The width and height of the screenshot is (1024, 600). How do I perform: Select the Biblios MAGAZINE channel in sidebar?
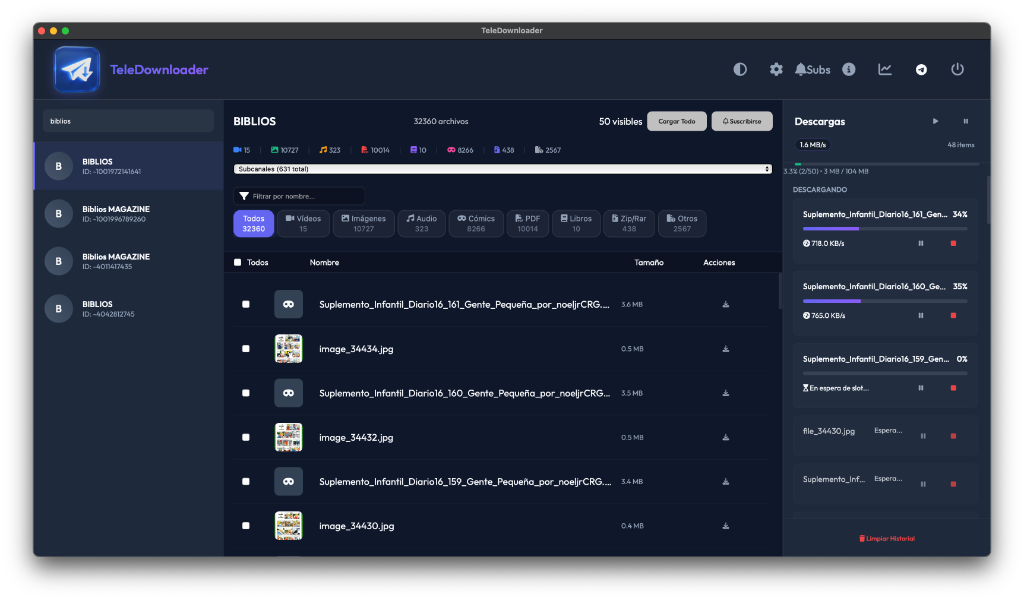tap(128, 214)
